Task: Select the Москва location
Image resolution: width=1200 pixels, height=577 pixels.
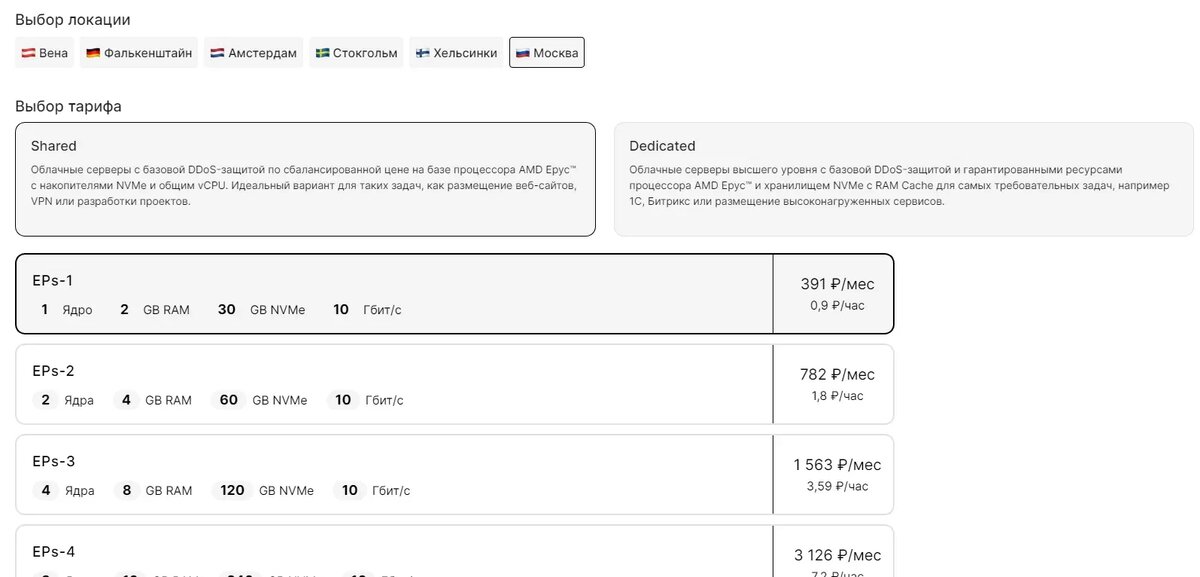Action: [547, 53]
